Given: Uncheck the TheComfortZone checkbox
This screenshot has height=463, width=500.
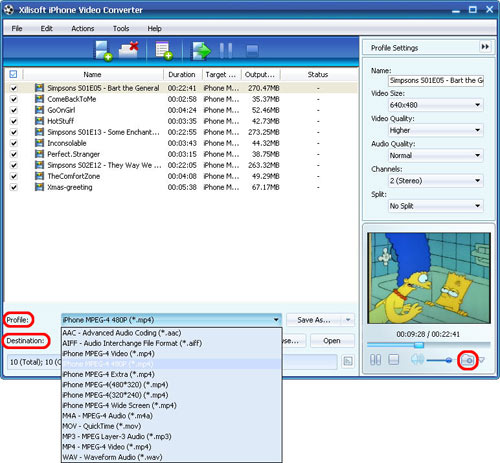Looking at the screenshot, I should point(14,176).
